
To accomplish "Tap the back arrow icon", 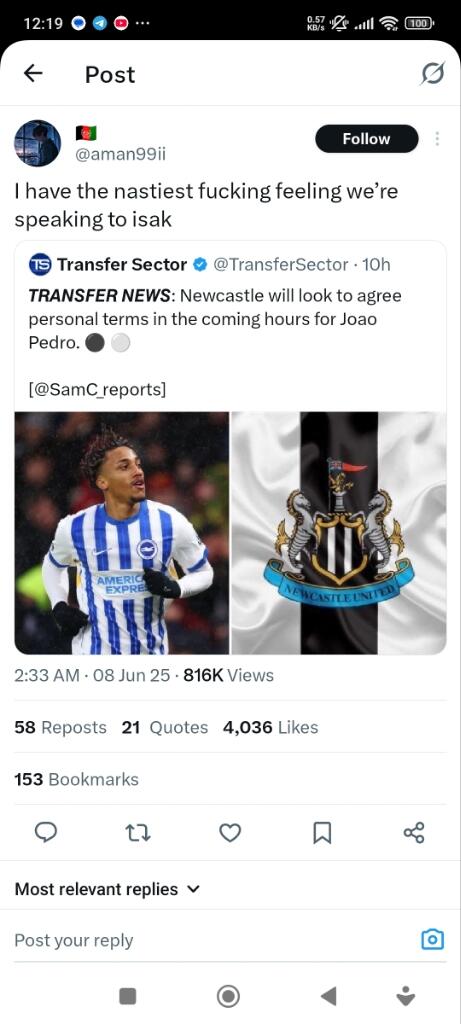I will (x=33, y=74).
